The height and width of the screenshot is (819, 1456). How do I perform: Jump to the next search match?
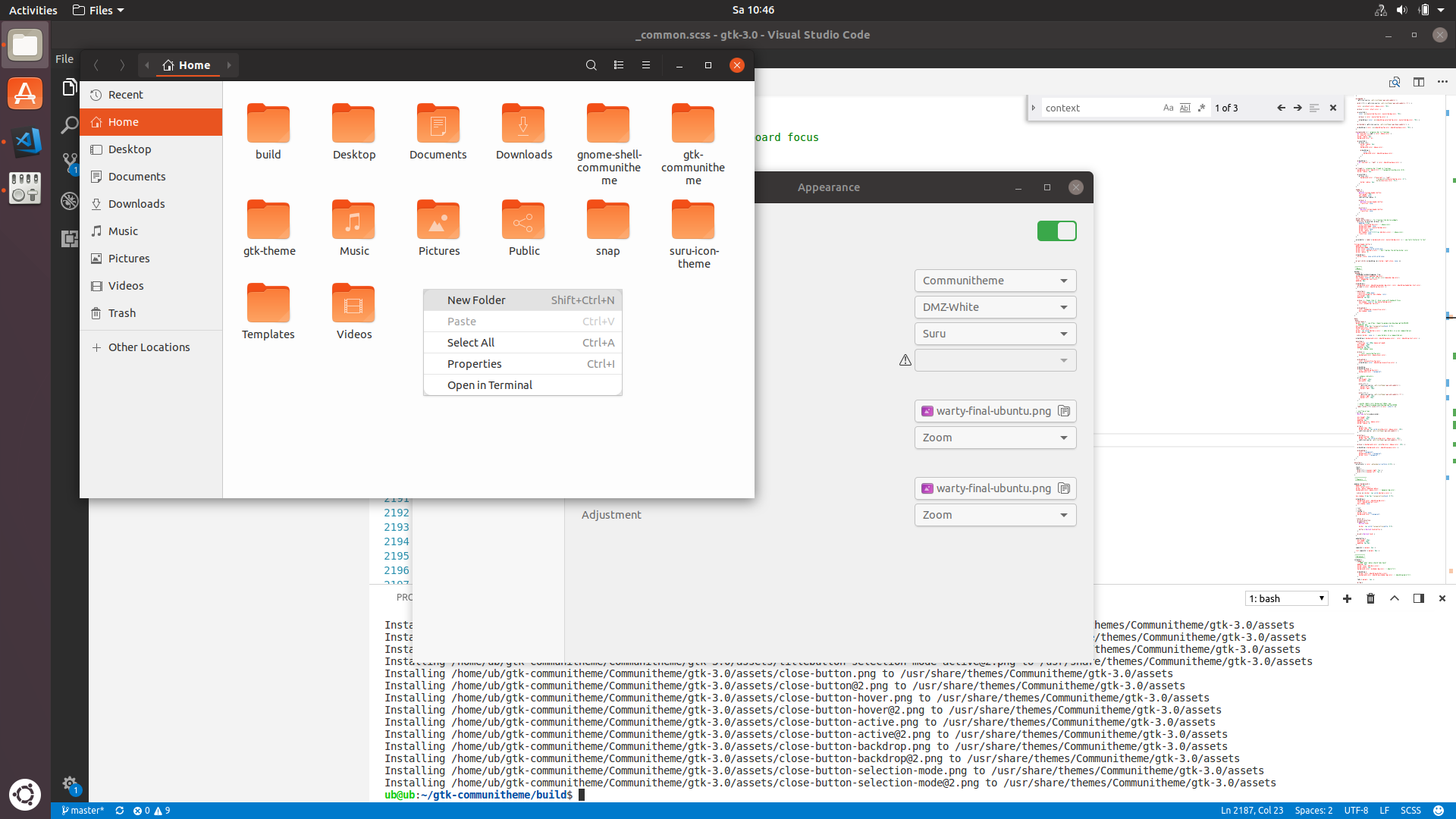[1298, 108]
